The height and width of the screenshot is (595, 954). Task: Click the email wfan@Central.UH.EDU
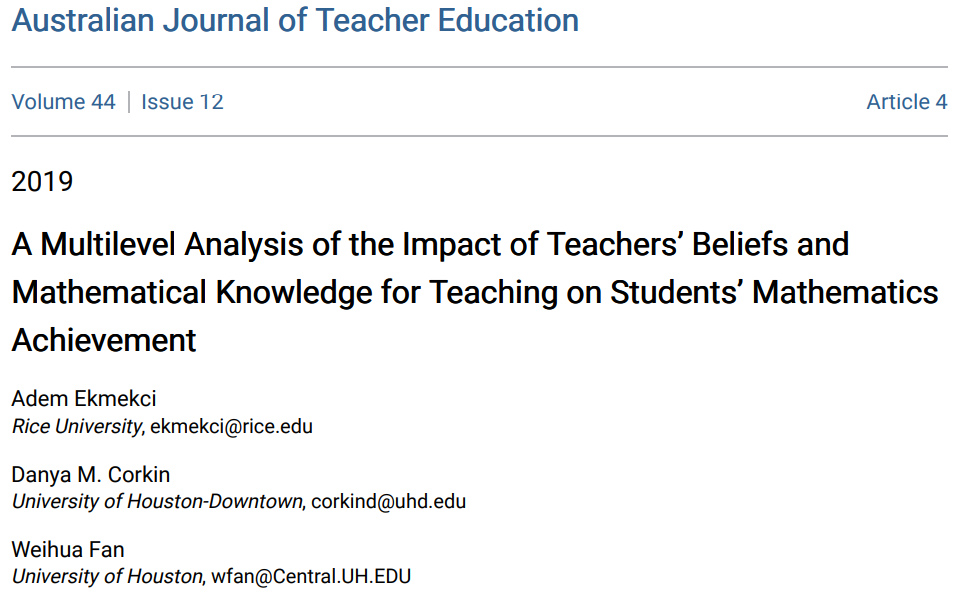click(311, 576)
